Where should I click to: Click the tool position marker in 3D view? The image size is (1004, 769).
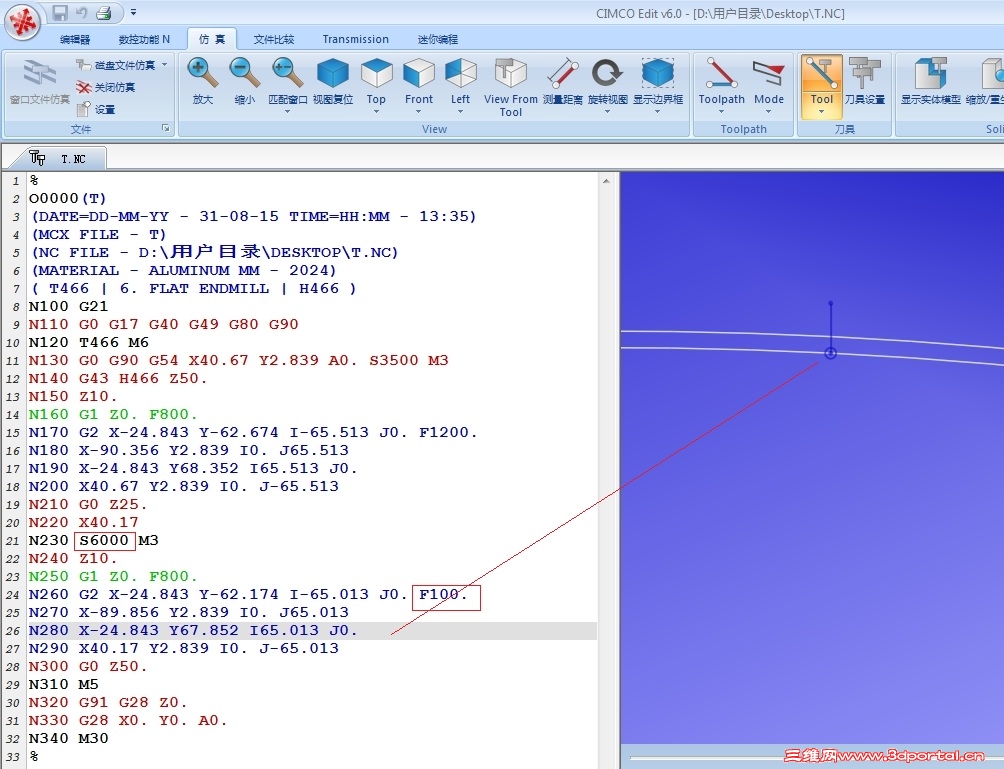tap(830, 353)
